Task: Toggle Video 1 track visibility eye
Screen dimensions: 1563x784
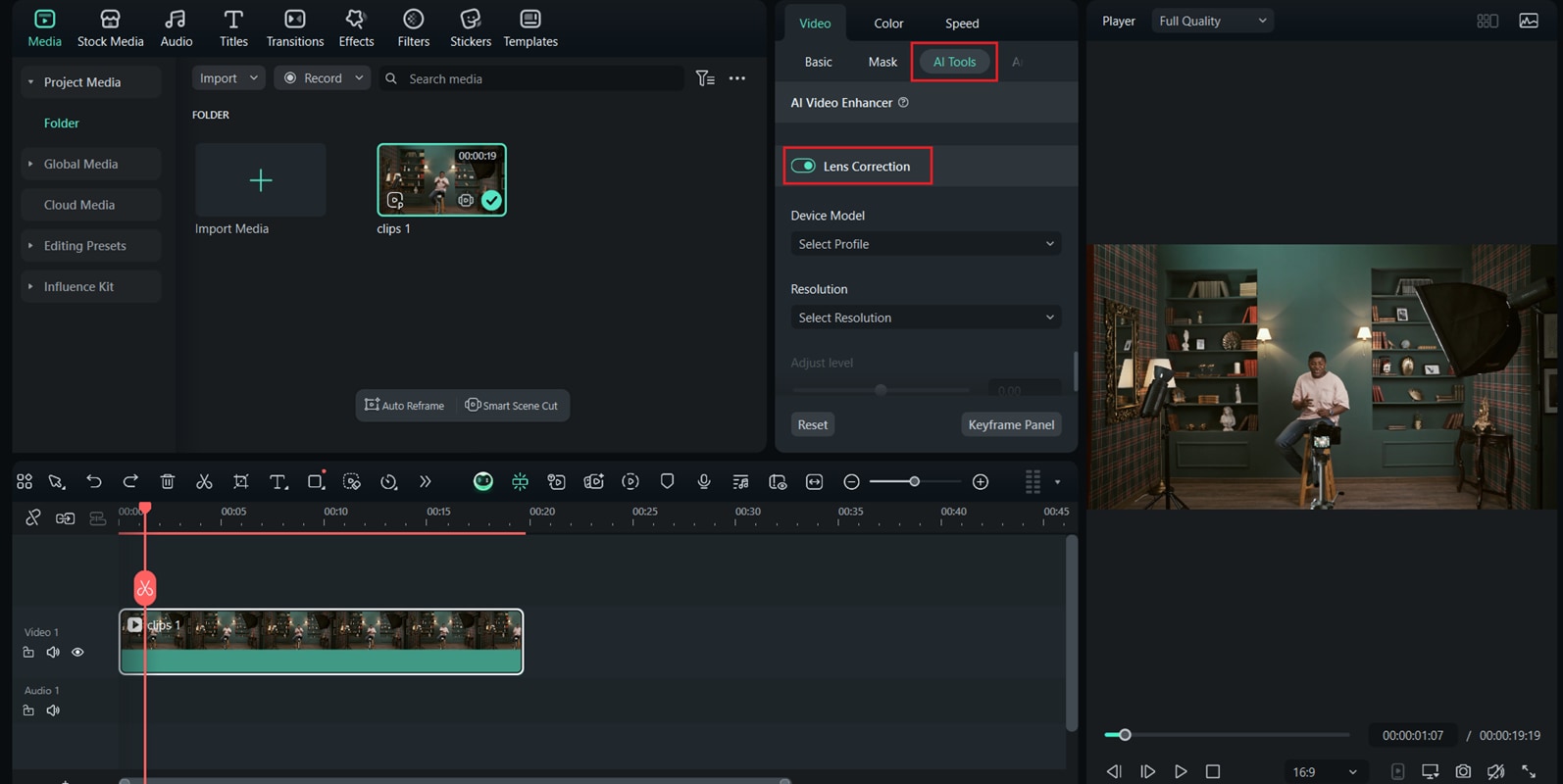Action: click(x=77, y=653)
